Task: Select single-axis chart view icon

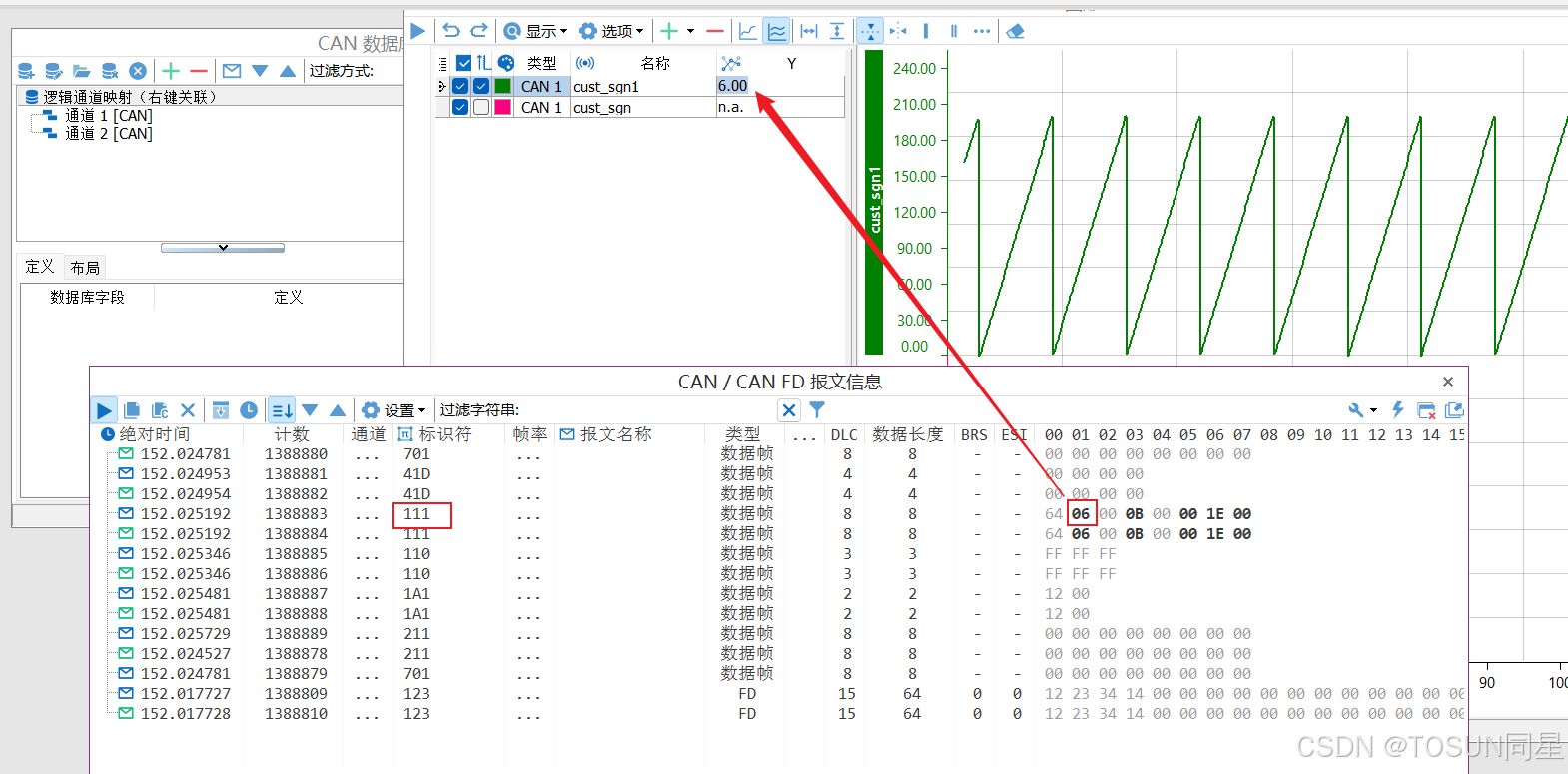Action: [748, 31]
